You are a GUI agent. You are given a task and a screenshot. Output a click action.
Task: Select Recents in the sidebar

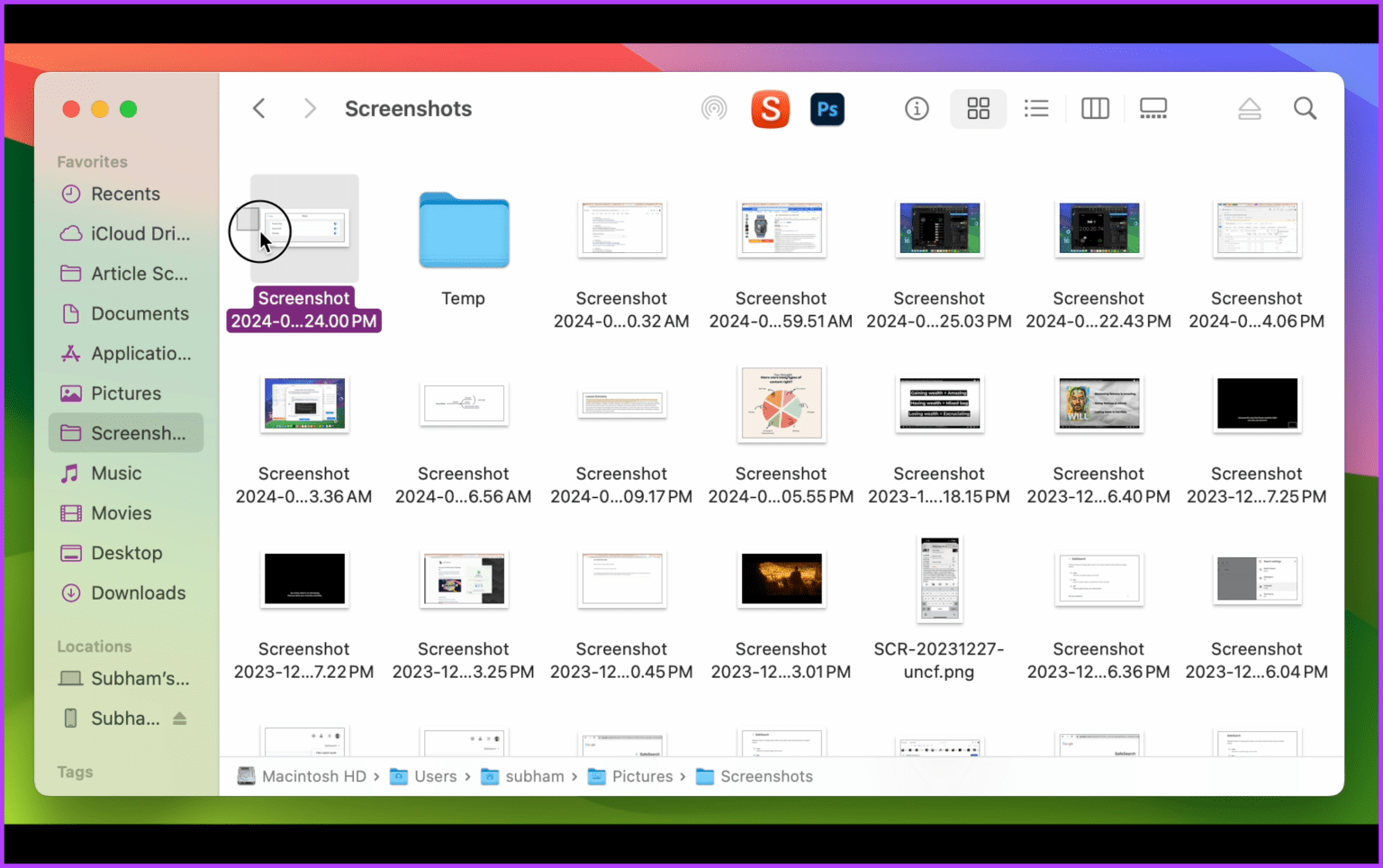pos(125,194)
